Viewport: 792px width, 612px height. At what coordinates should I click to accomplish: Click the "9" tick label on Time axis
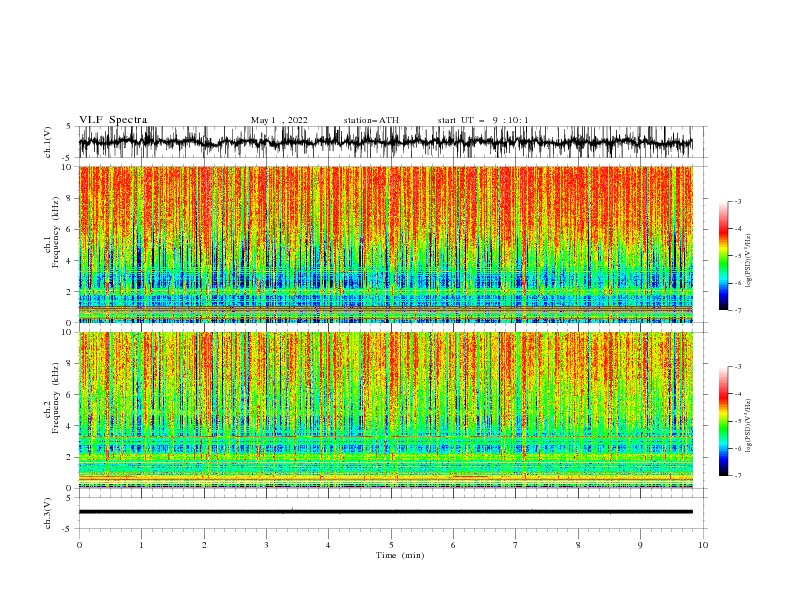coord(640,545)
